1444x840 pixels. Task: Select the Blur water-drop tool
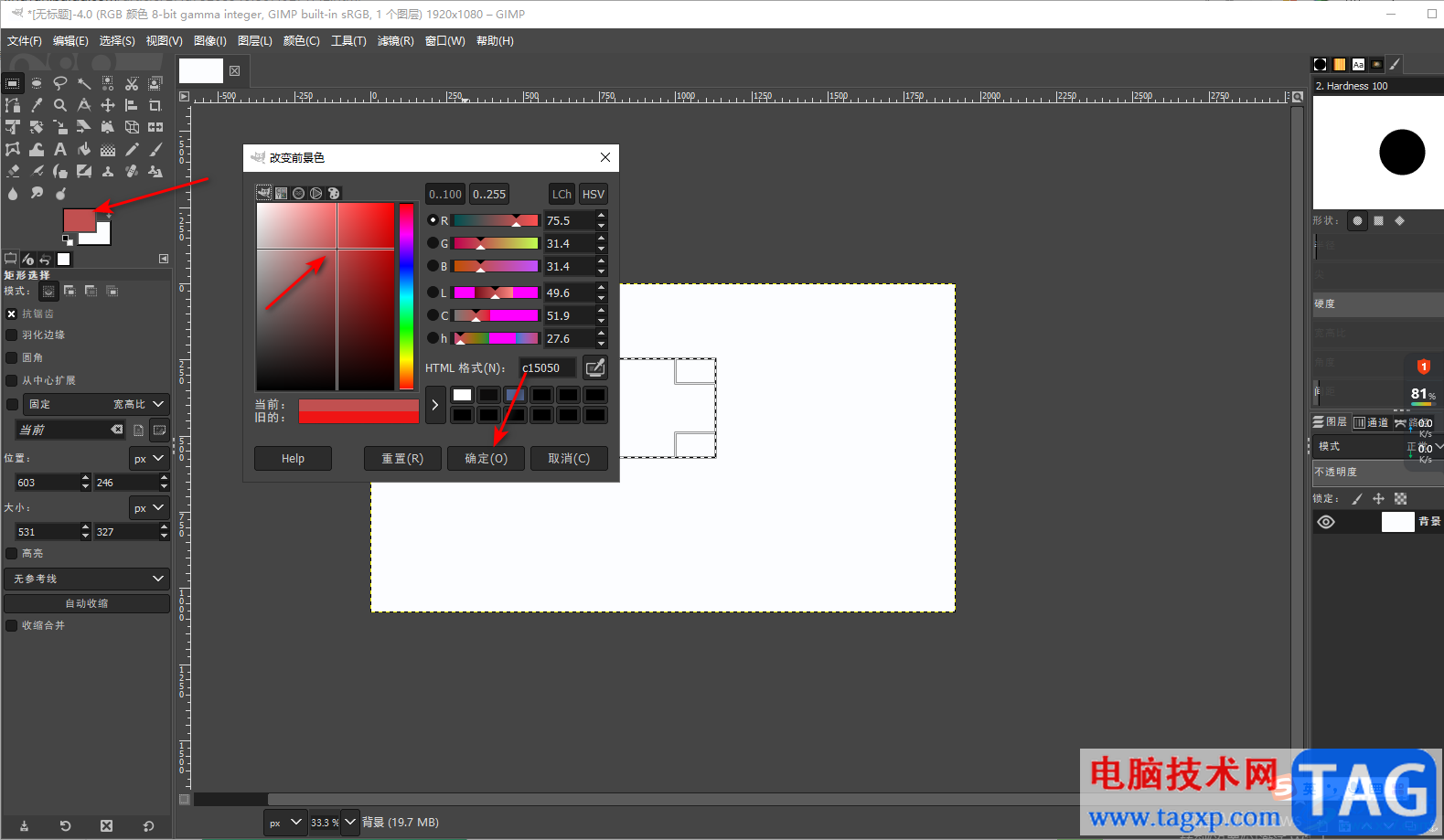pos(13,193)
